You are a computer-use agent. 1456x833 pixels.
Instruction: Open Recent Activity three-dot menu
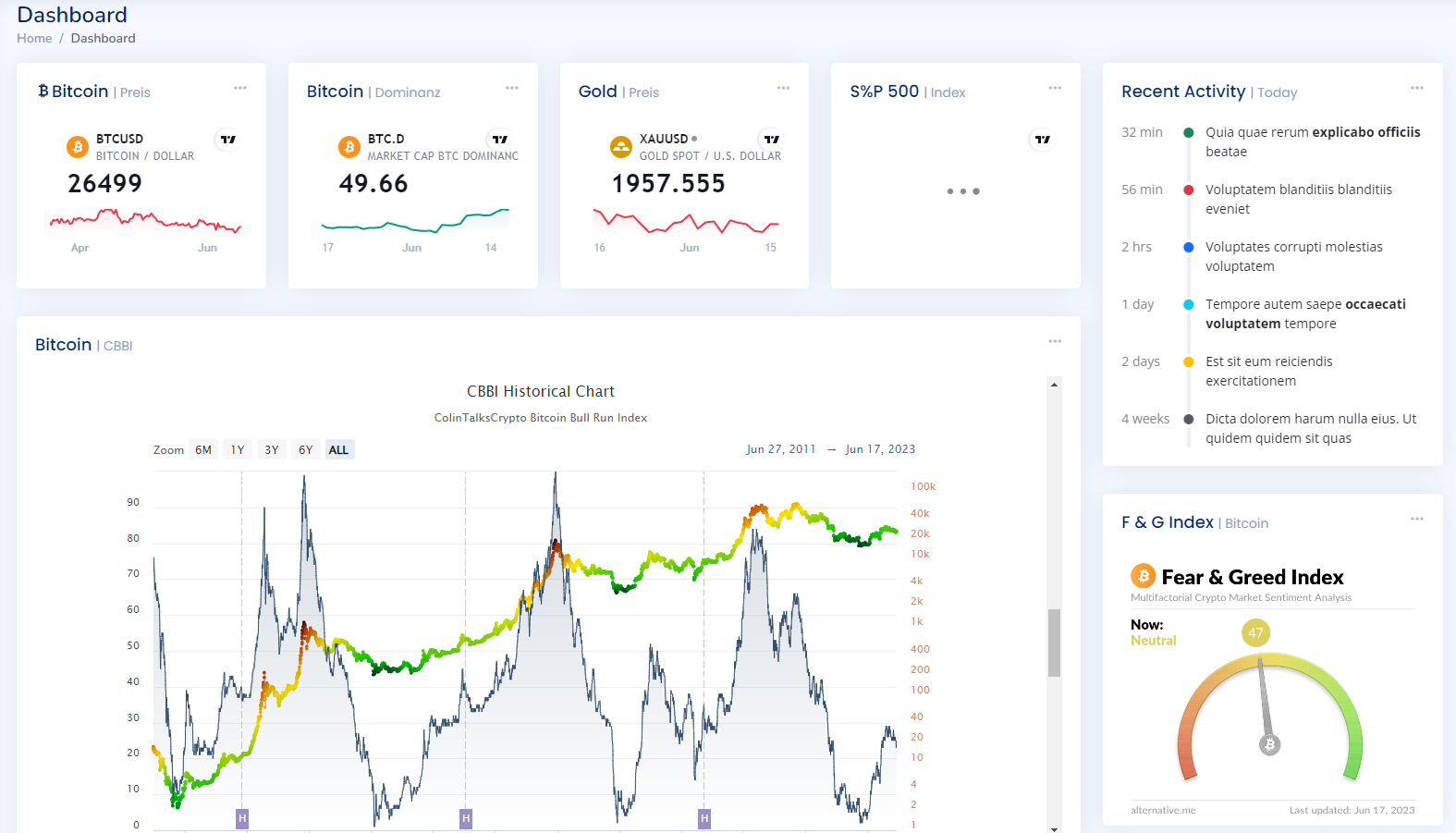pos(1416,89)
